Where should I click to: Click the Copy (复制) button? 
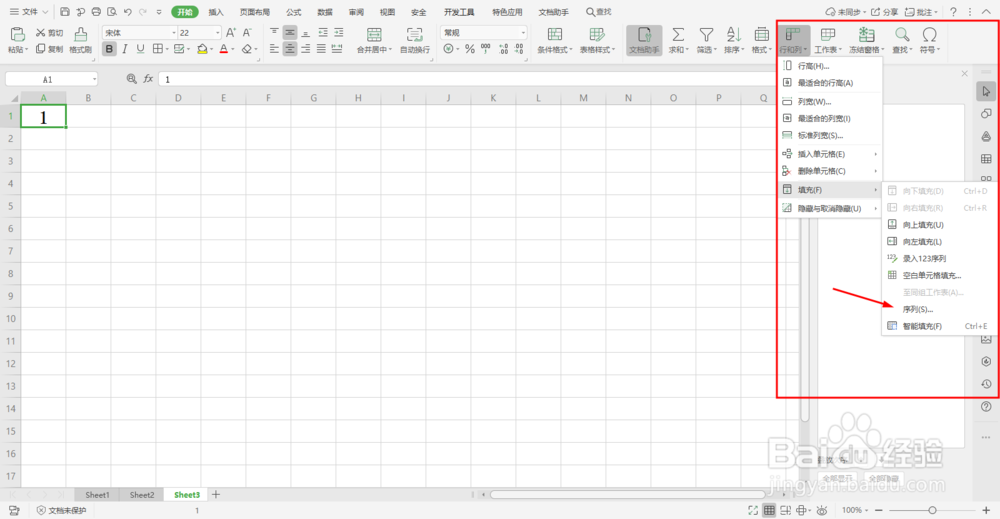50,48
